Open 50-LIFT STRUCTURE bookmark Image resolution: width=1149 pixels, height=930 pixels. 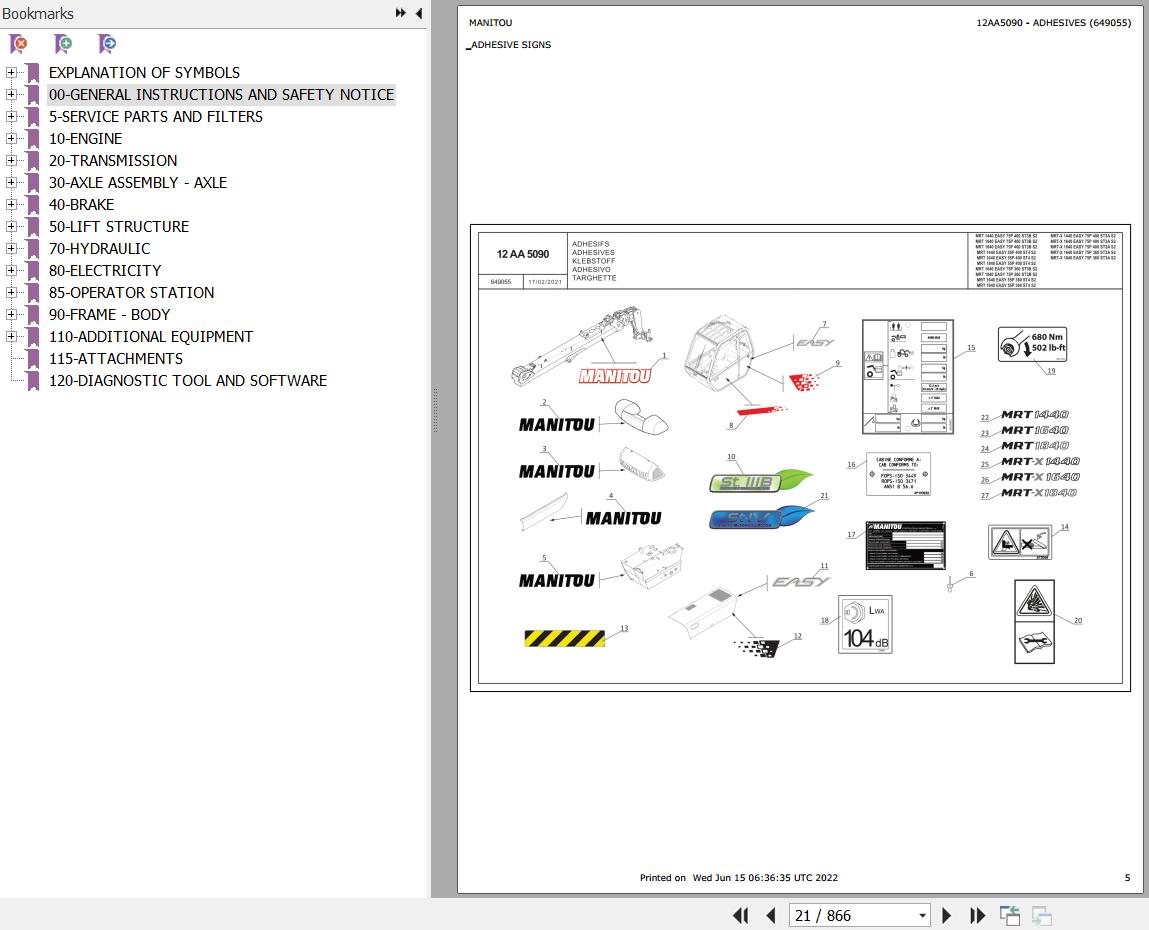pos(119,226)
